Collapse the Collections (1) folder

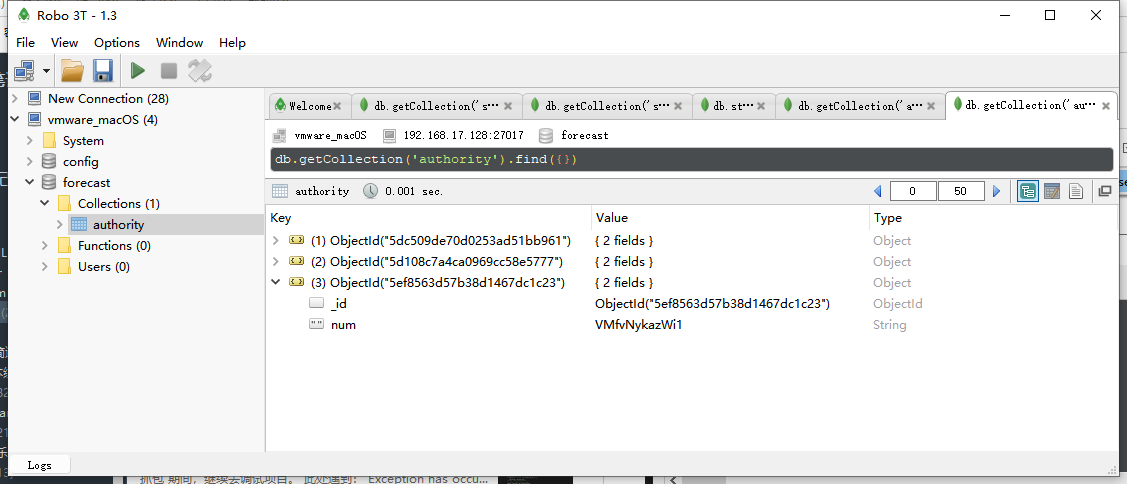click(x=45, y=204)
